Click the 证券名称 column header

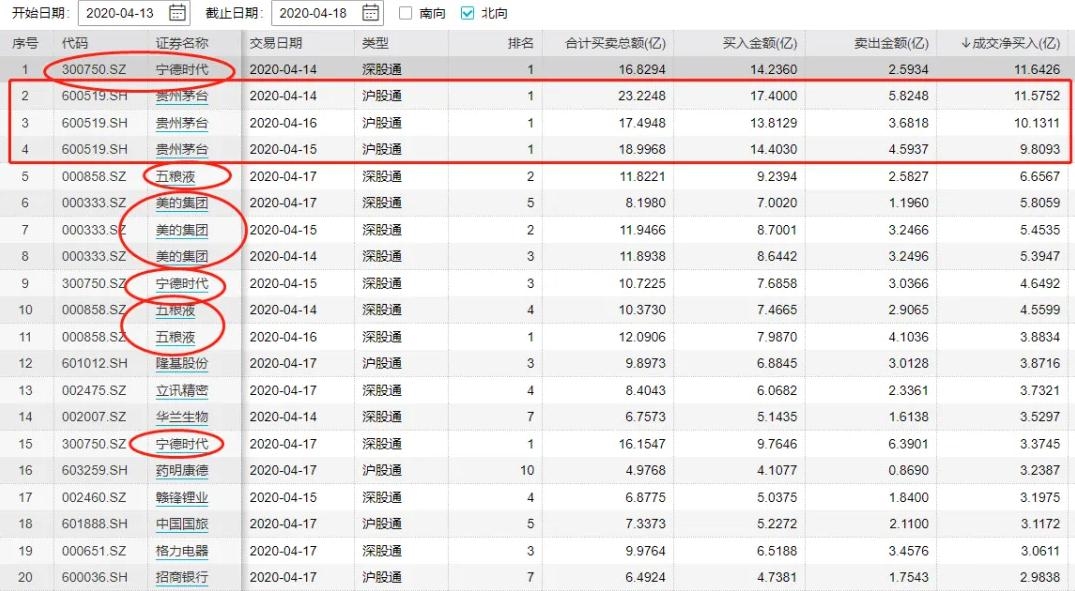(182, 43)
